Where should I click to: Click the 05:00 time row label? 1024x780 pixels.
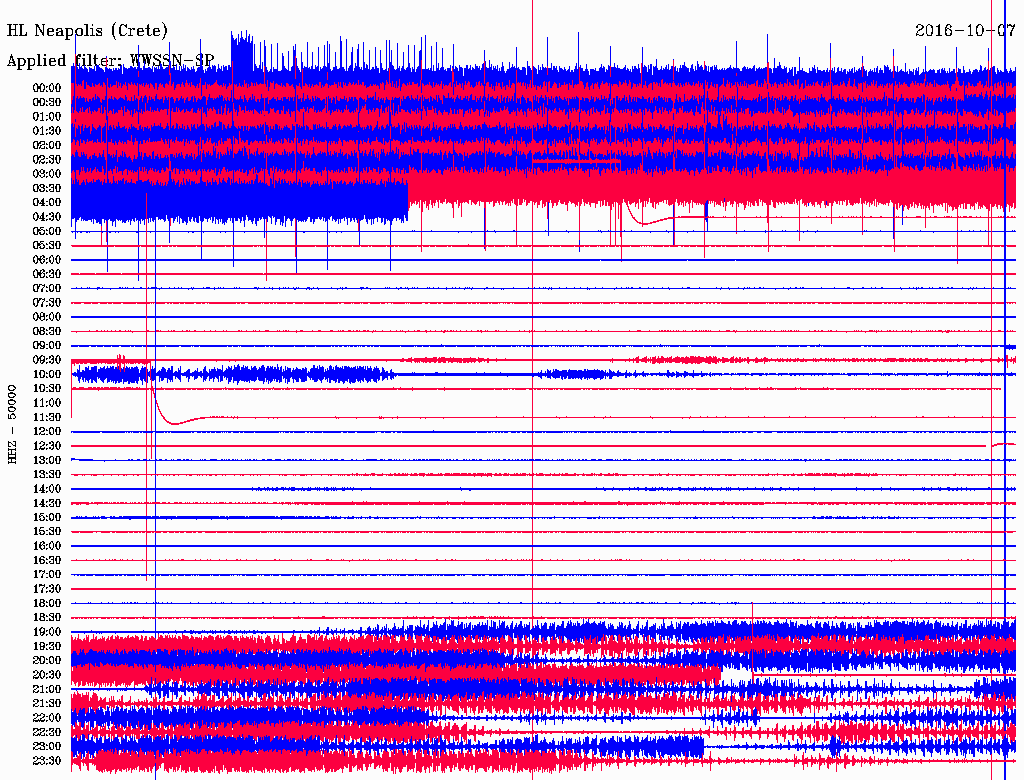[x=47, y=231]
